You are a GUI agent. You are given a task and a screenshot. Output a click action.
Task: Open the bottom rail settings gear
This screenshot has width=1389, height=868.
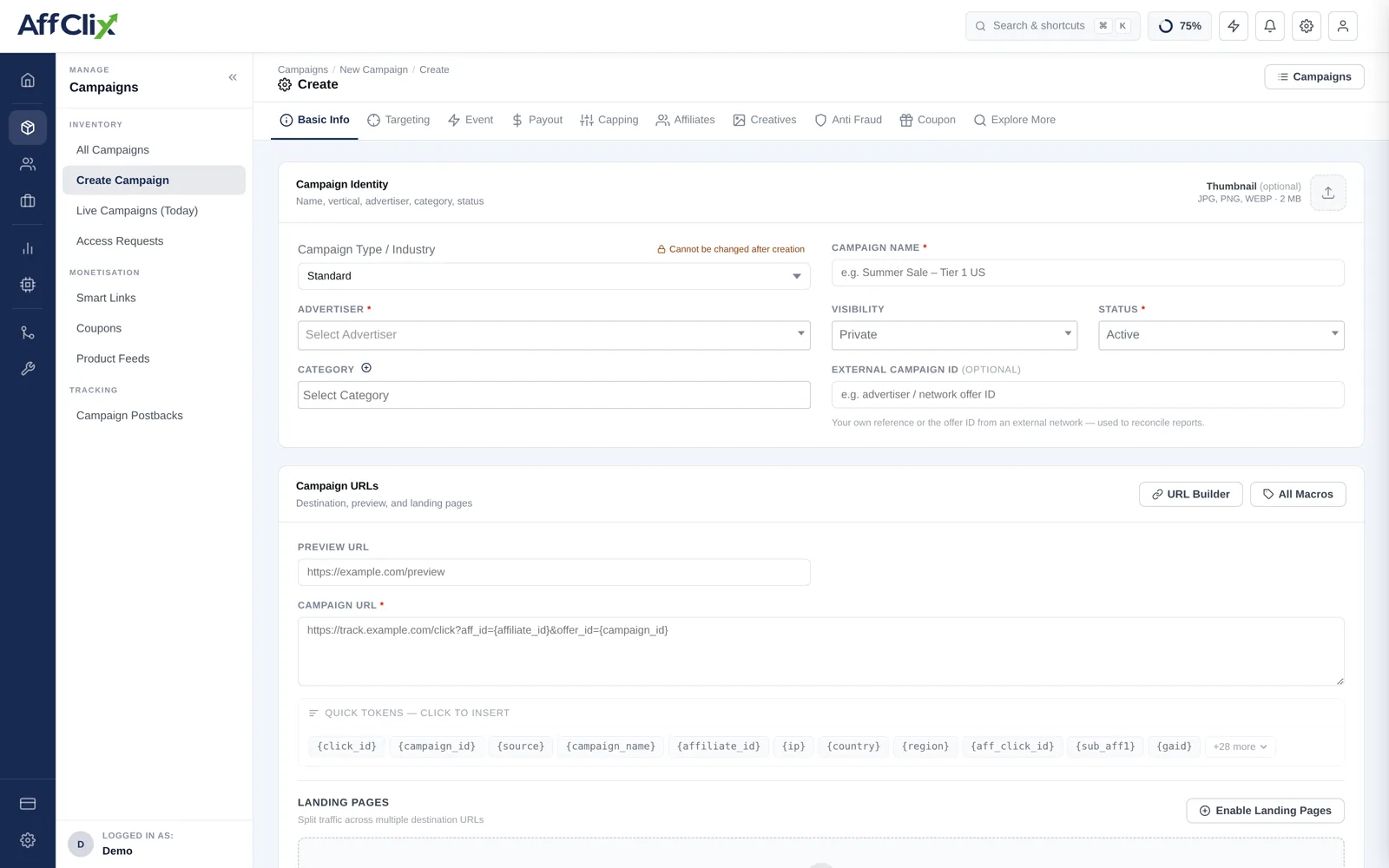(x=28, y=840)
